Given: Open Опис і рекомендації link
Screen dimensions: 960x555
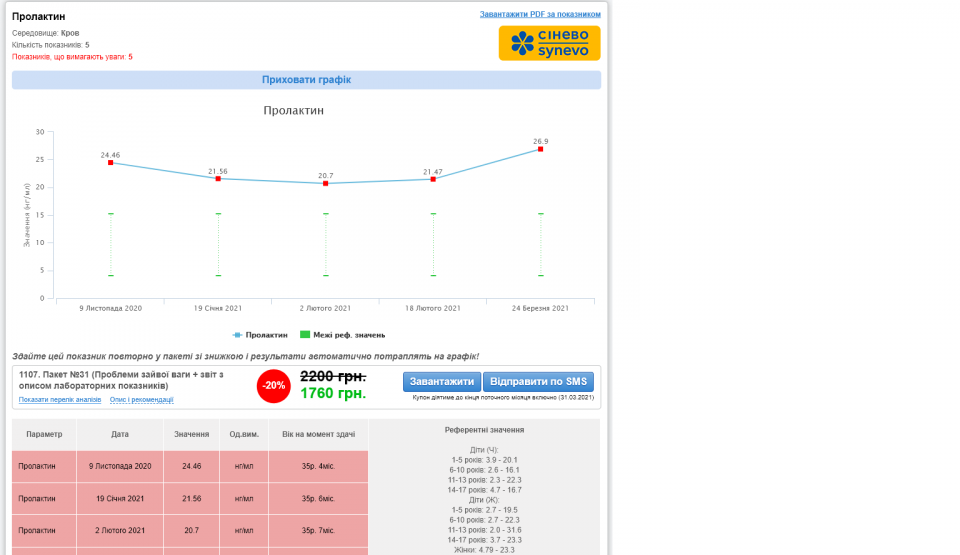Looking at the screenshot, I should tap(141, 400).
